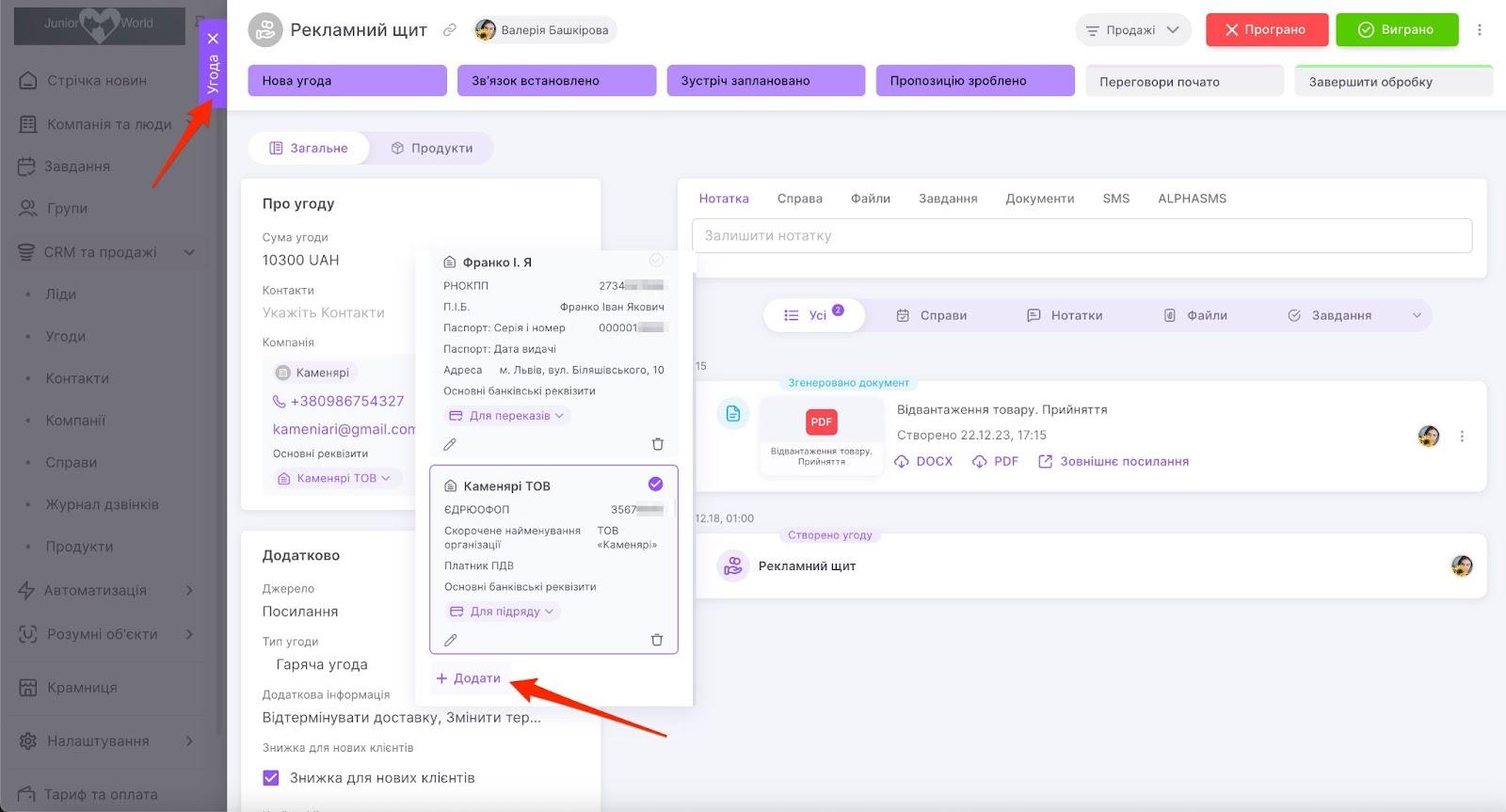1506x812 pixels.
Task: Open the Файли activity tab
Action: 871,199
